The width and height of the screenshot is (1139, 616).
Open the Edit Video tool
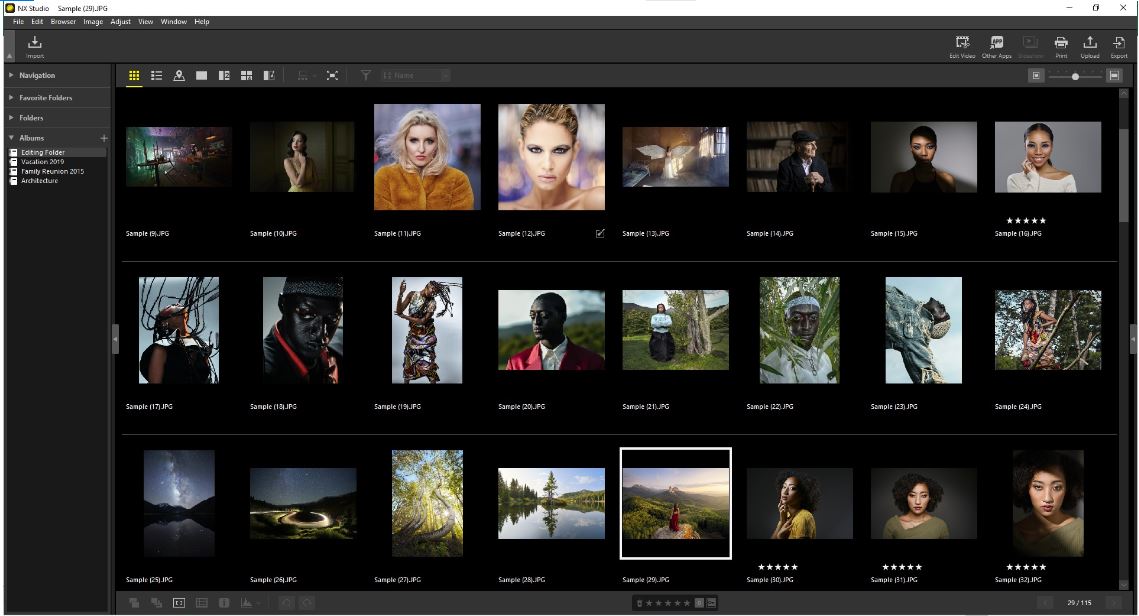point(962,46)
